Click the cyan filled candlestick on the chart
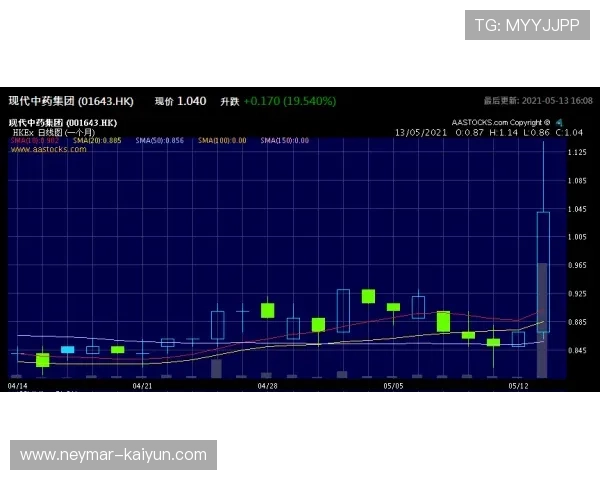This screenshot has height=480, width=600. [68, 350]
